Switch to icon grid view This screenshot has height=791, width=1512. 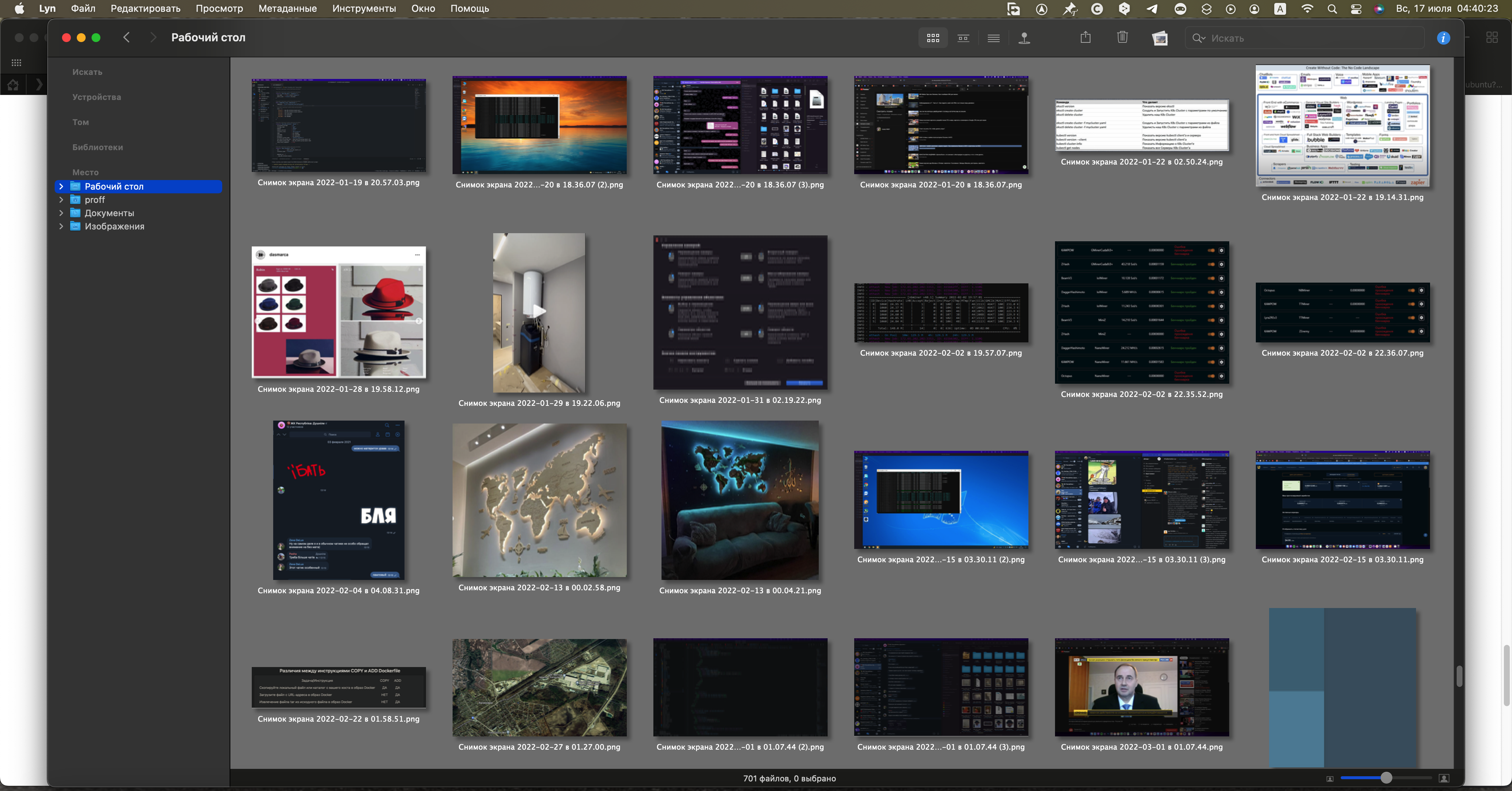tap(933, 38)
